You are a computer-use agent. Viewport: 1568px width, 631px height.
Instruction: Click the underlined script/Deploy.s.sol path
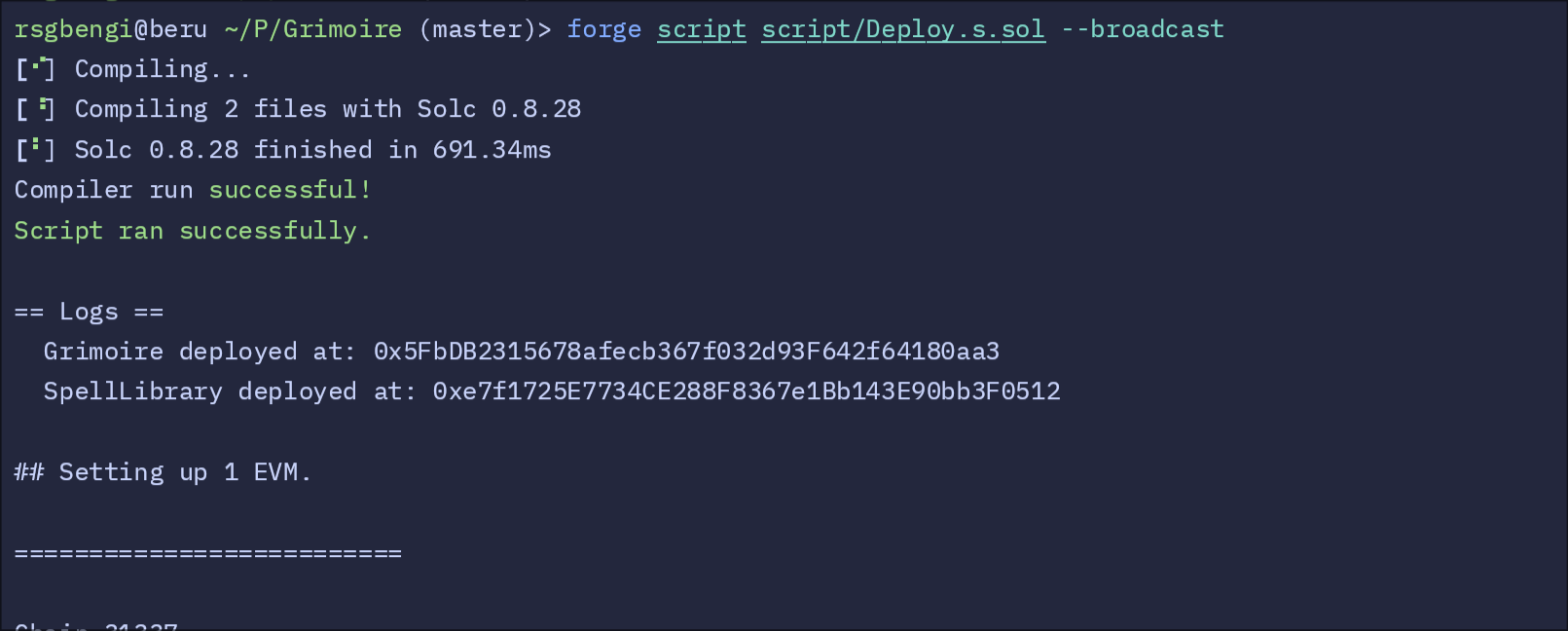(902, 29)
